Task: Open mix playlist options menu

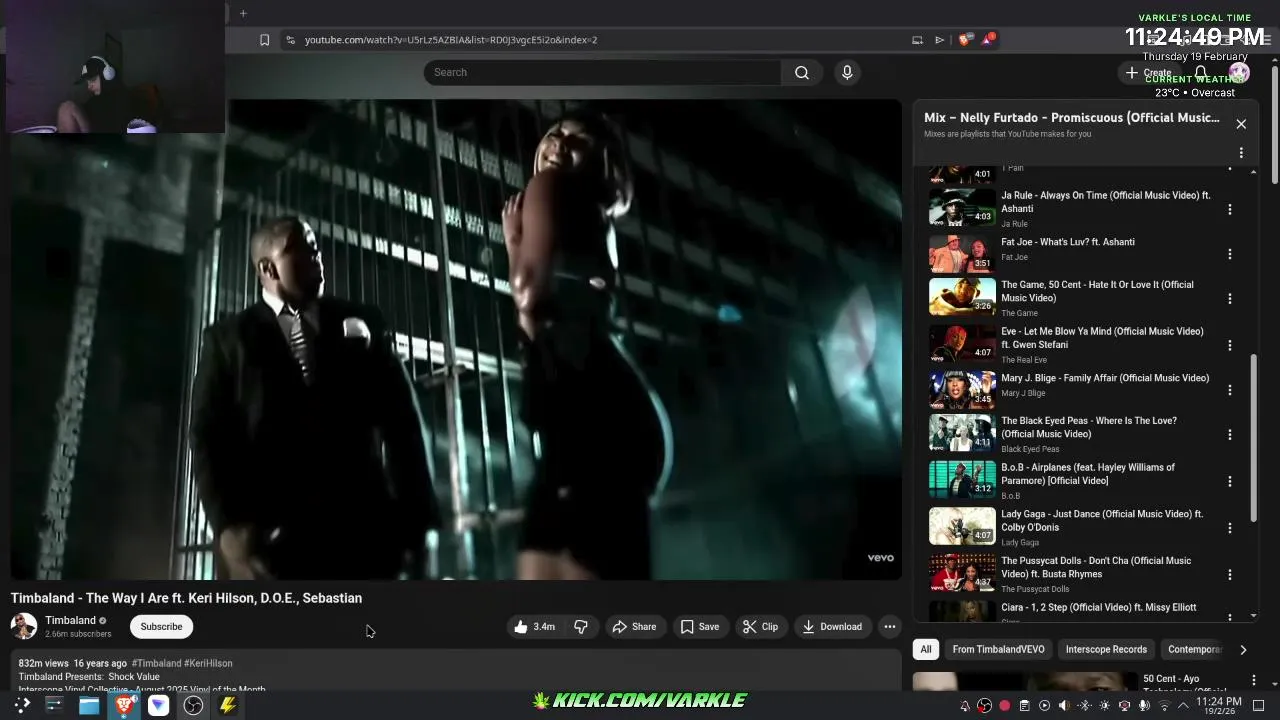Action: [1241, 153]
